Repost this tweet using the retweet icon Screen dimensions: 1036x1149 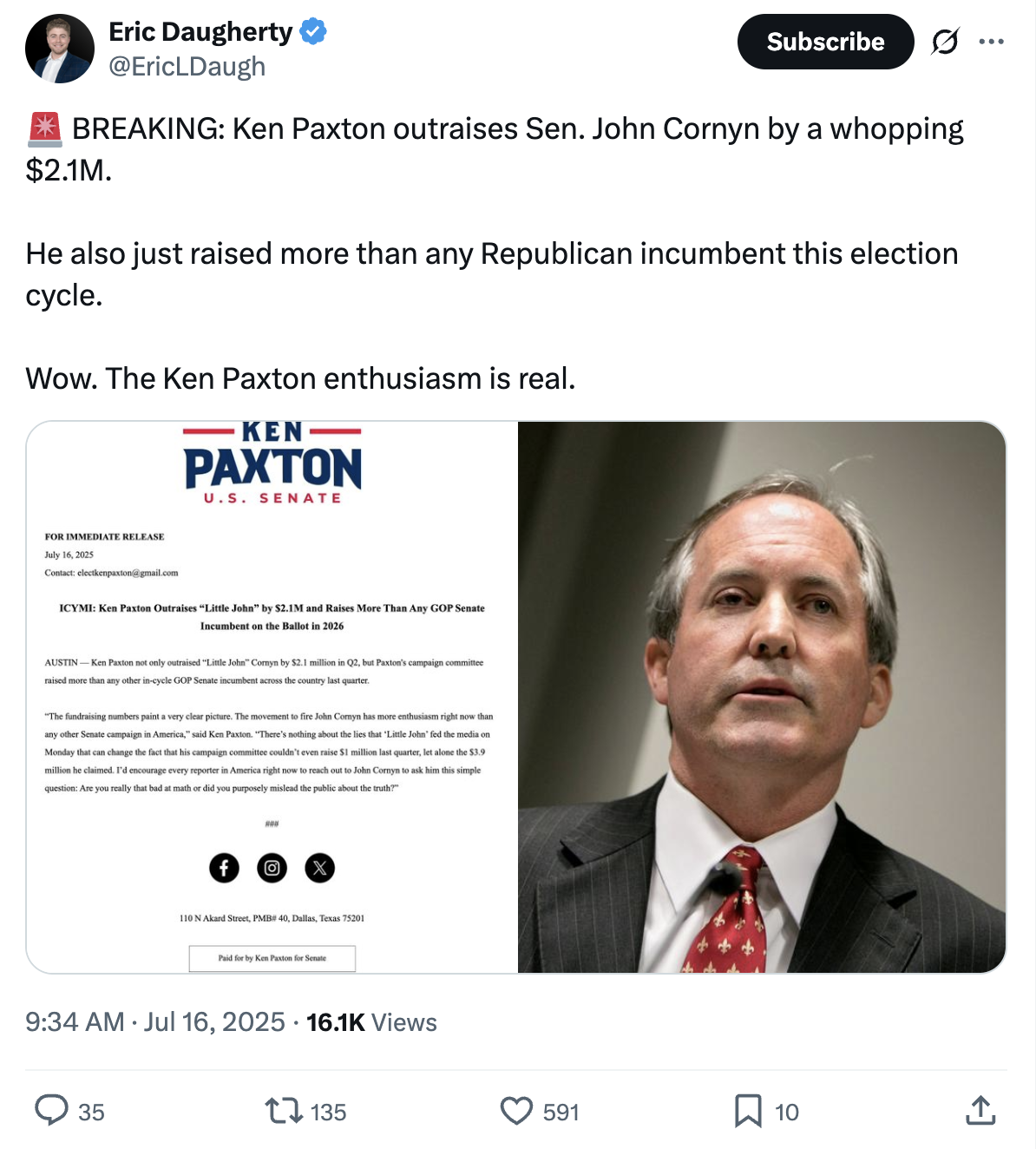tap(283, 1110)
